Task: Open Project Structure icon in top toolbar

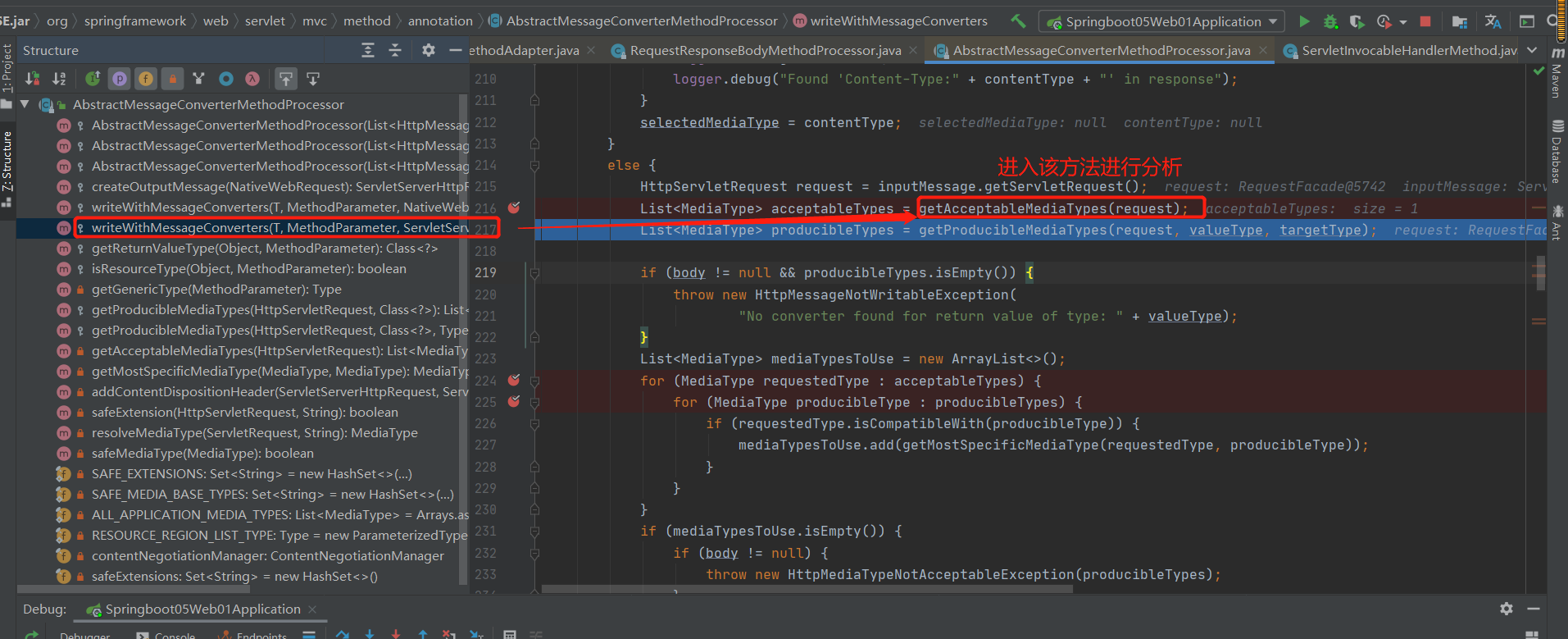Action: (1460, 21)
